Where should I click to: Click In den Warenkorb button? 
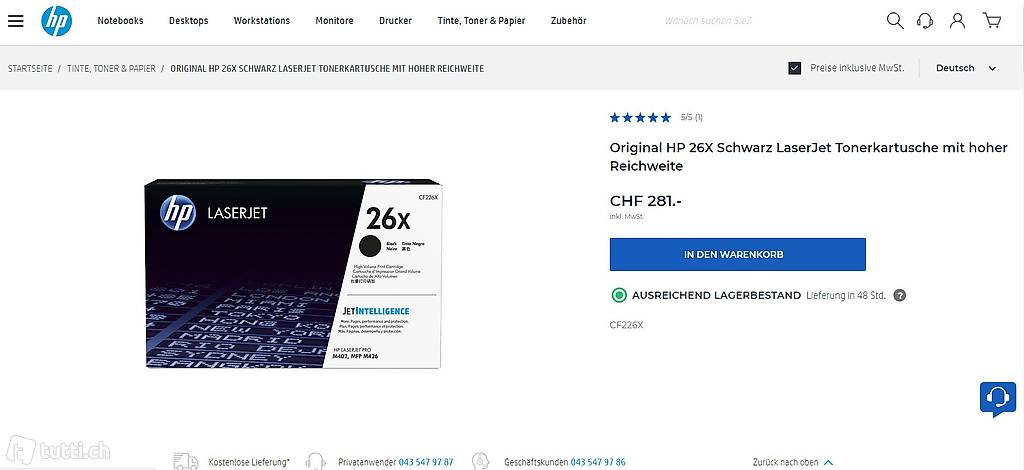click(737, 255)
